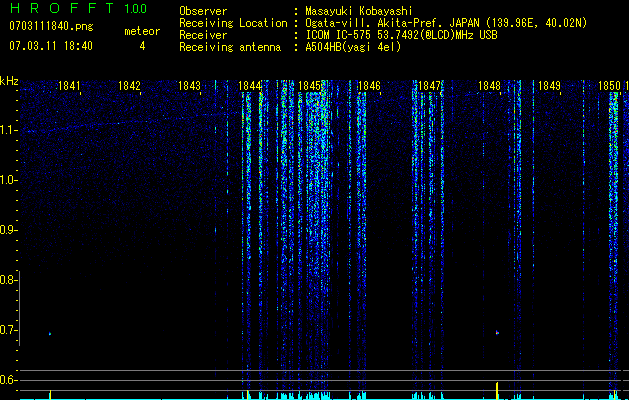Image resolution: width=629 pixels, height=400 pixels.
Task: Click the 0.9 kHz frequency label
Action: [x=8, y=230]
